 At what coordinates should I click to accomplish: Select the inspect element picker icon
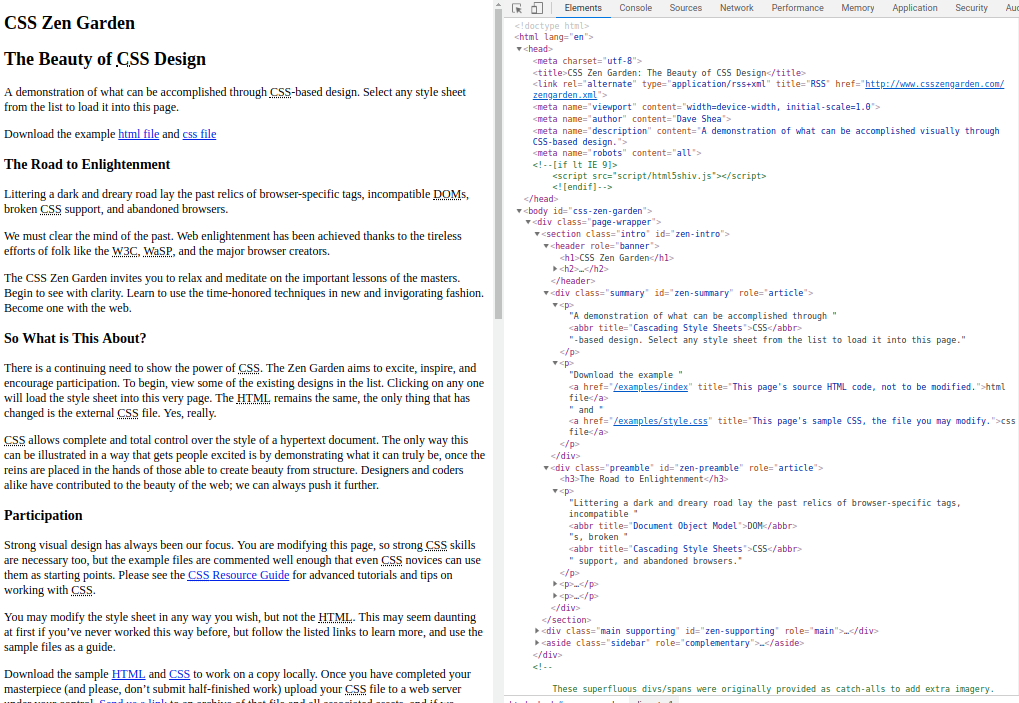(517, 8)
